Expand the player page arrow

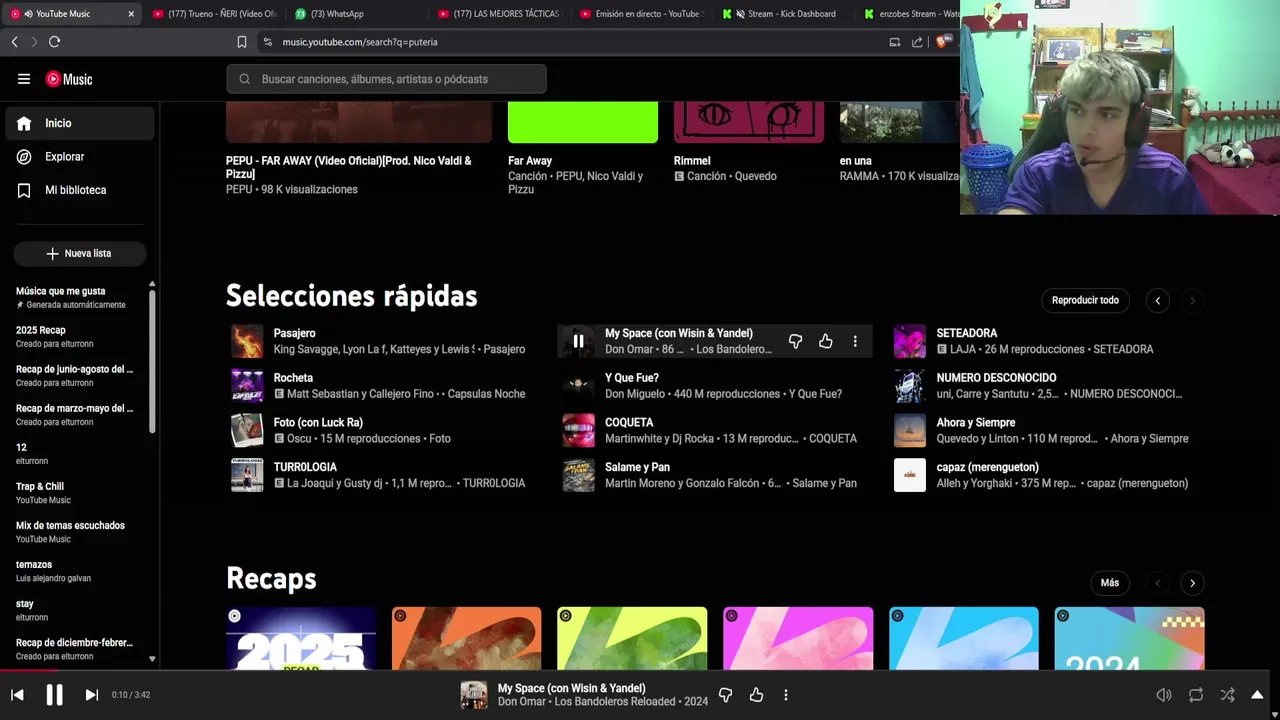[1257, 695]
